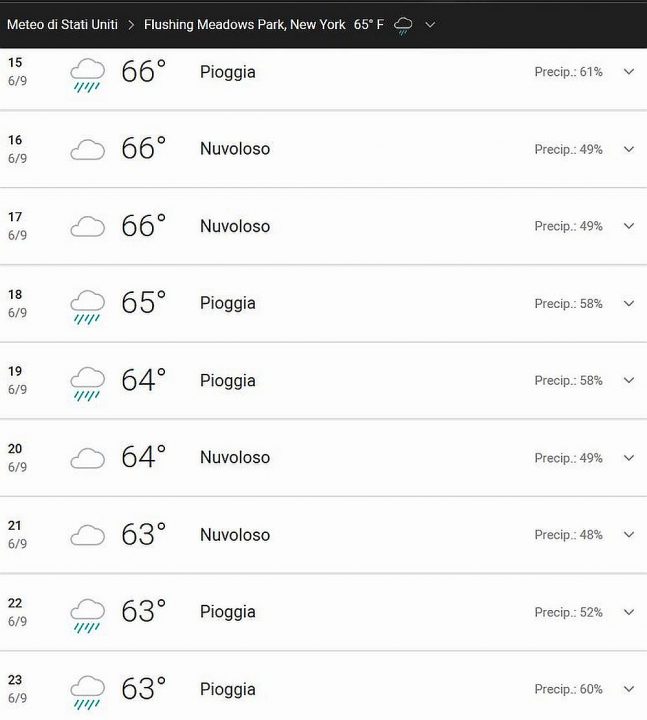The image size is (647, 720).
Task: Open Meteo di Stati Uniti breadcrumb link
Action: [62, 24]
